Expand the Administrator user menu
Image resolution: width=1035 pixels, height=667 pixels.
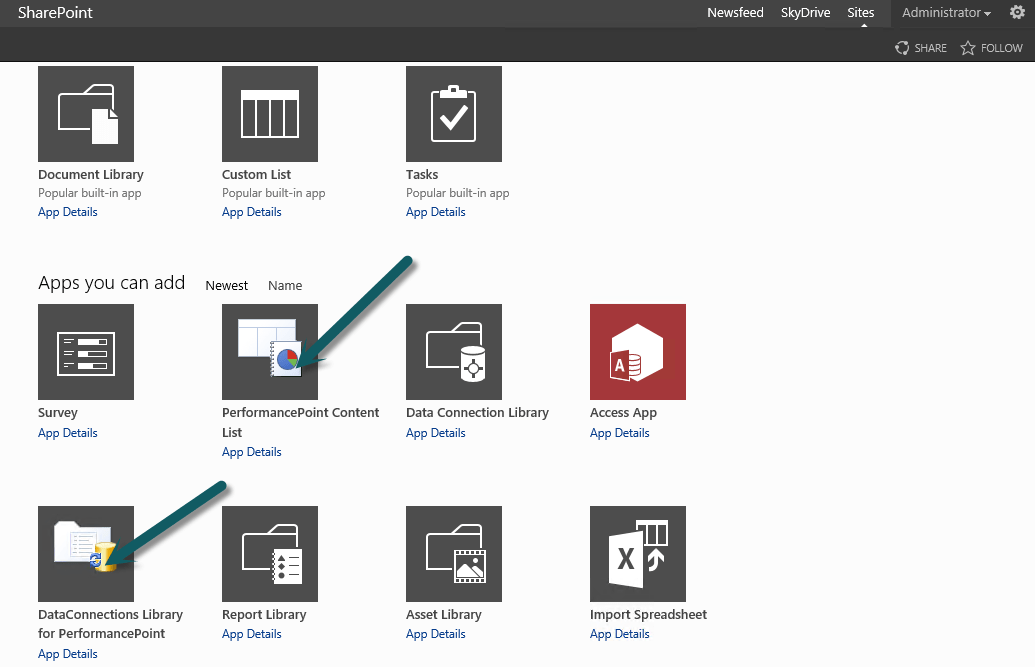click(x=946, y=13)
